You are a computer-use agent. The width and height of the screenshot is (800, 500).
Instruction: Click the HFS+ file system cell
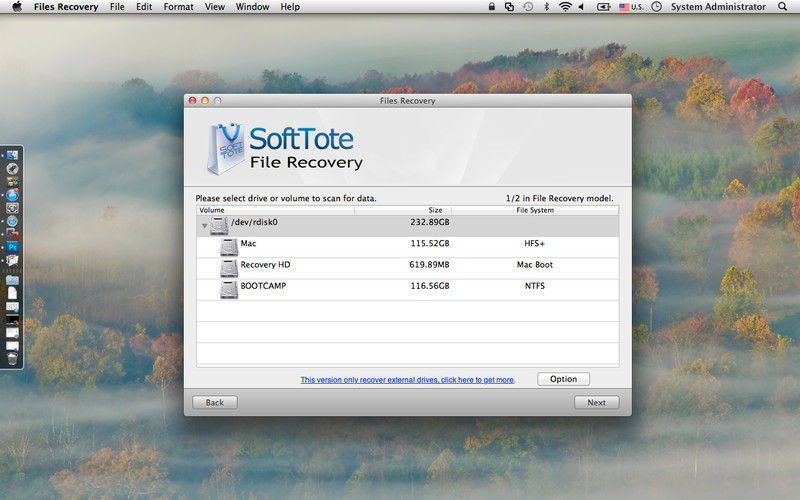(534, 244)
